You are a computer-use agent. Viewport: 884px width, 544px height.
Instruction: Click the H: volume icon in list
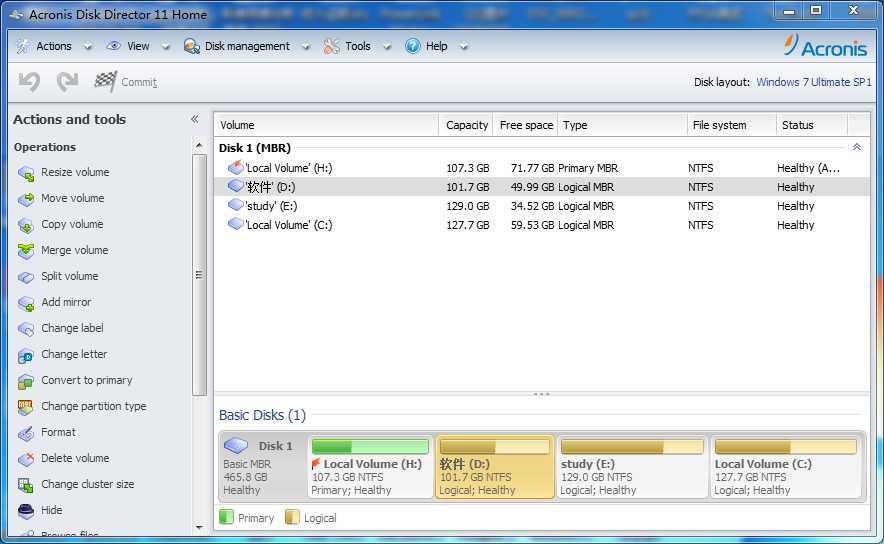235,167
